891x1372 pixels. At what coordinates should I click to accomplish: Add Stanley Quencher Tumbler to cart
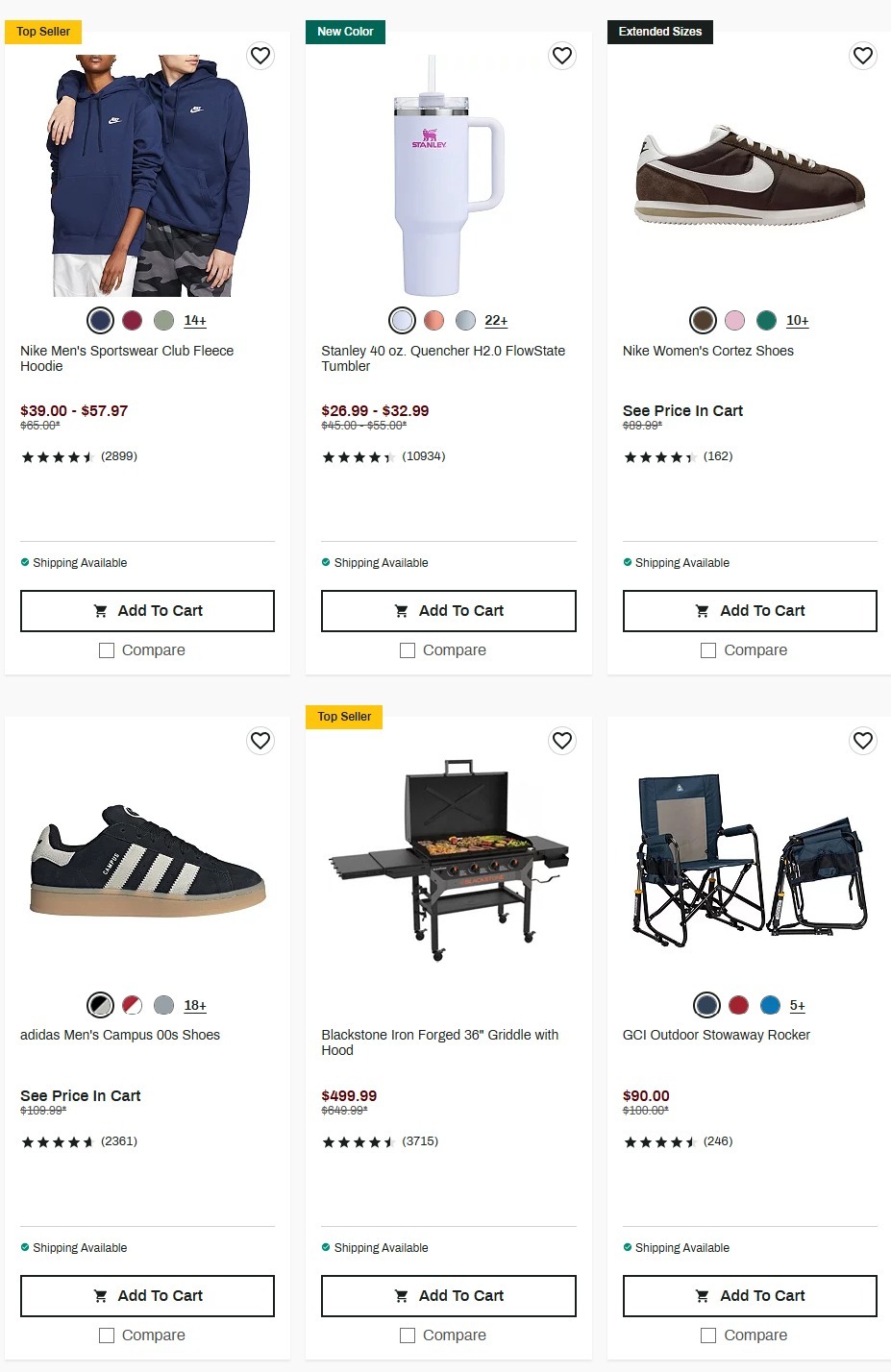(x=449, y=611)
